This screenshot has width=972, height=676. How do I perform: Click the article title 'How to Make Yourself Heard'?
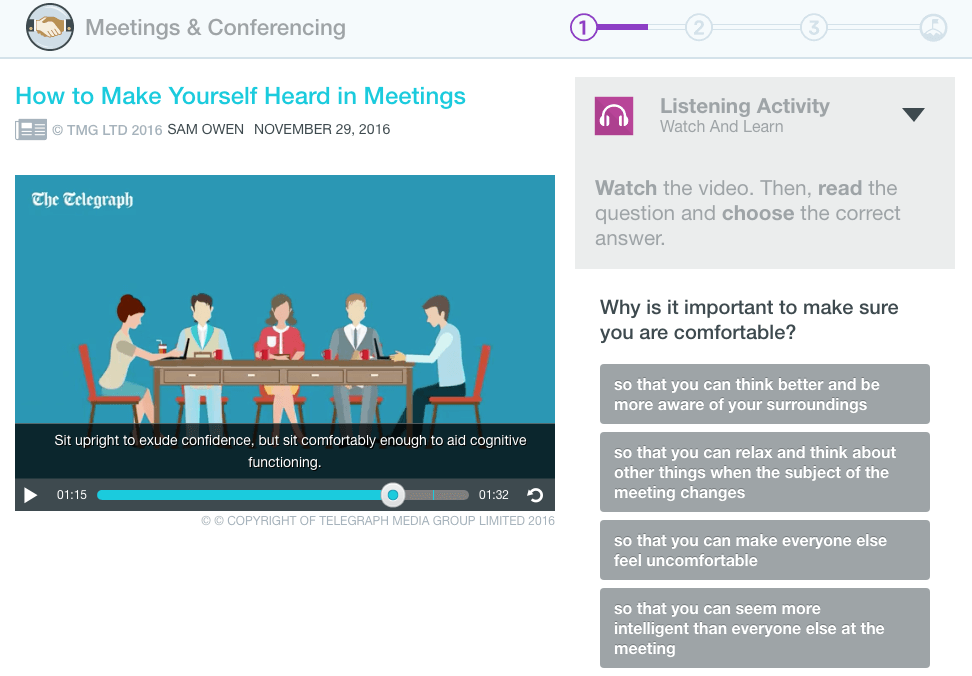pos(241,96)
